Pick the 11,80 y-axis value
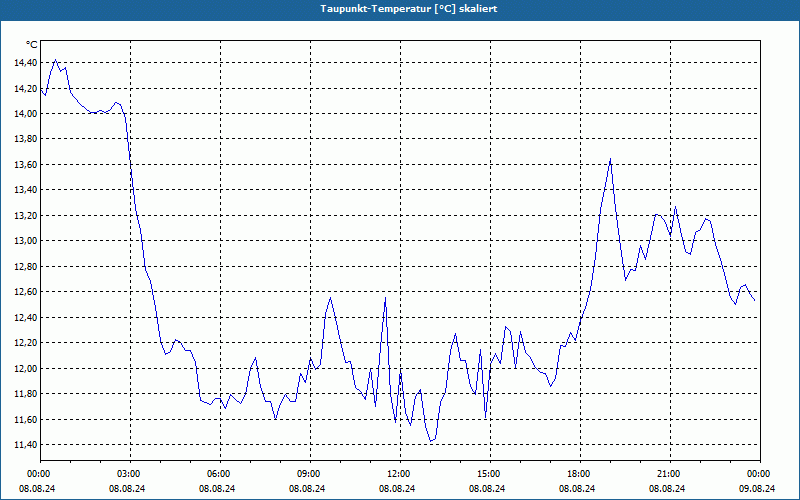Viewport: 800px width, 500px height. [x=26, y=394]
